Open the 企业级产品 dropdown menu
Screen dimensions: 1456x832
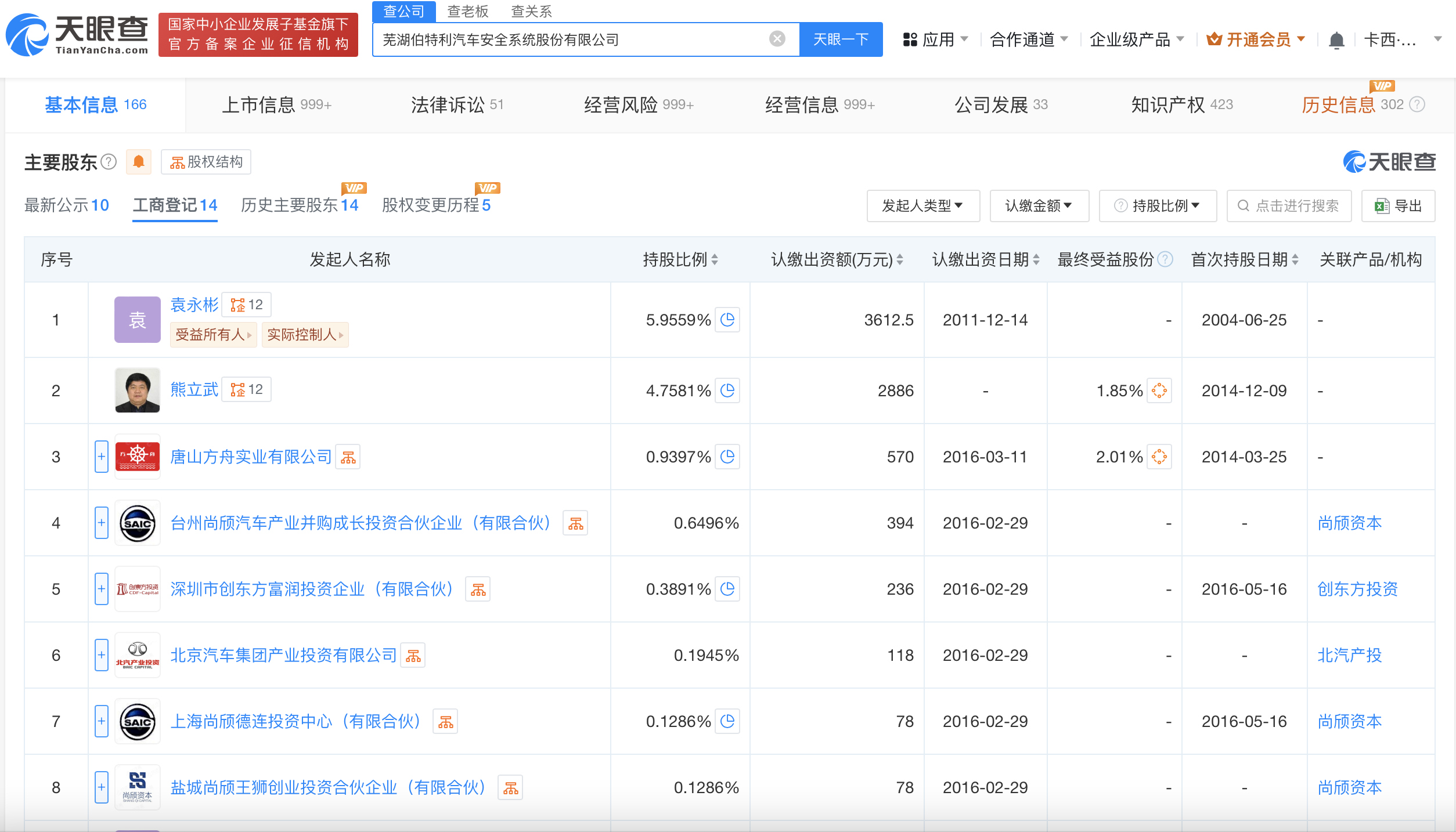[1137, 39]
